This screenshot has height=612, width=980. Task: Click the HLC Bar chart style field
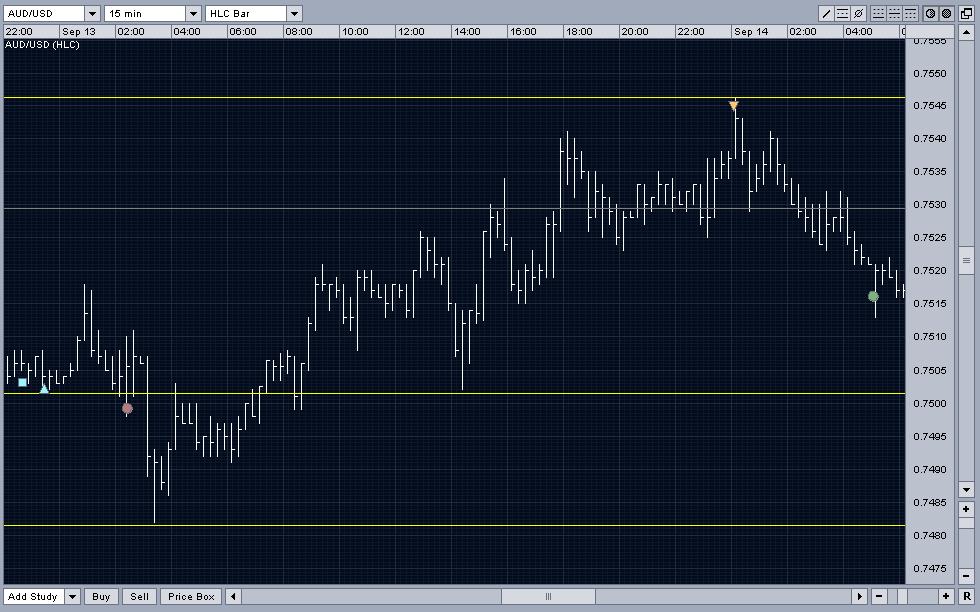(246, 13)
